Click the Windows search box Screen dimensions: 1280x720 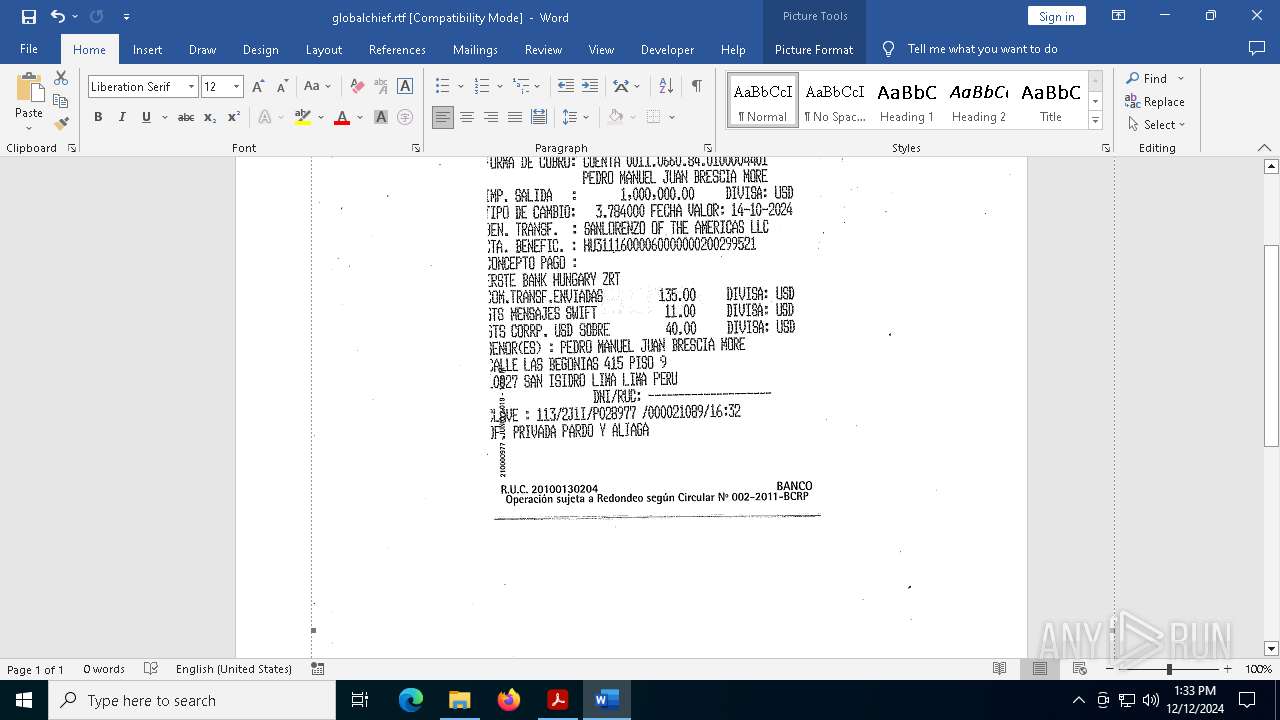(192, 700)
